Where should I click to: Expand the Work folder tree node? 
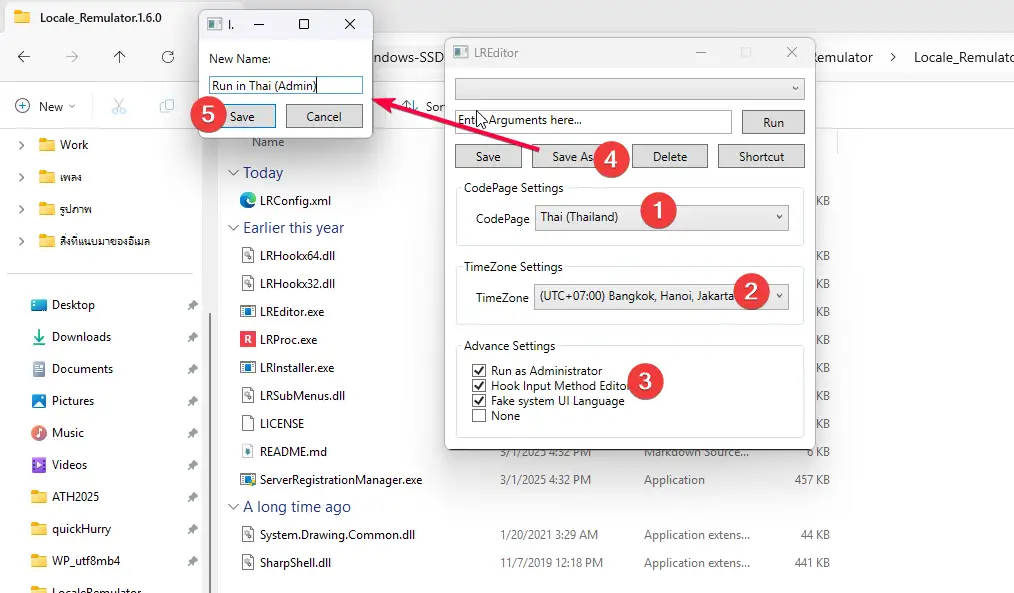tap(21, 146)
